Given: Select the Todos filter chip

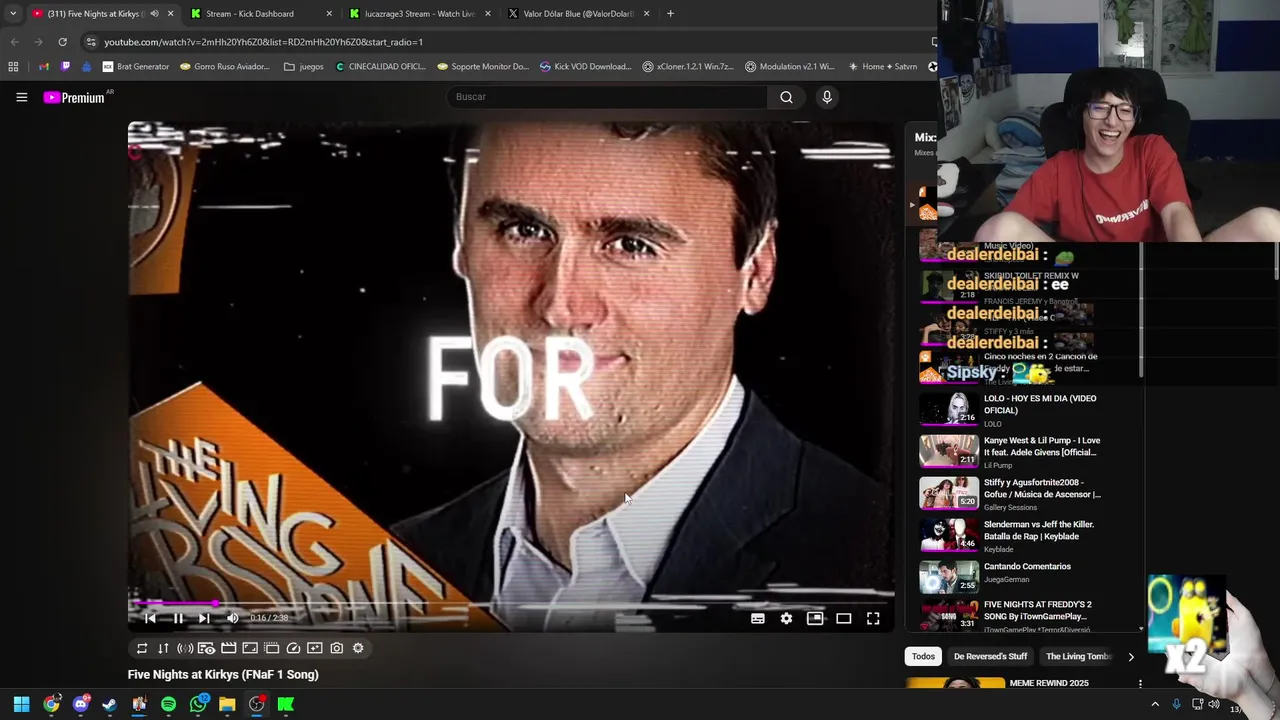Looking at the screenshot, I should pos(923,657).
